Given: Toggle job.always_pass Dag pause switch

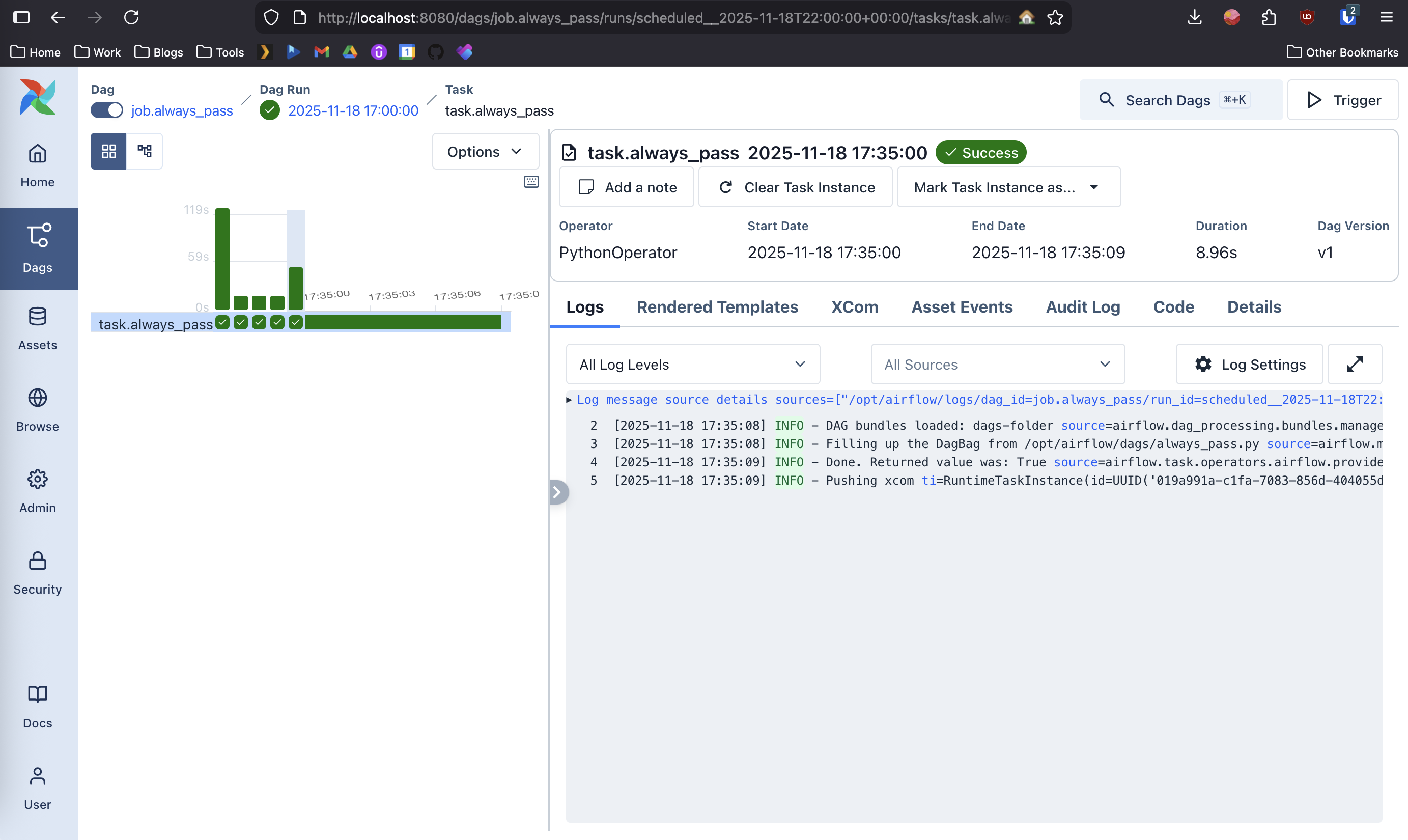Looking at the screenshot, I should click(x=107, y=110).
